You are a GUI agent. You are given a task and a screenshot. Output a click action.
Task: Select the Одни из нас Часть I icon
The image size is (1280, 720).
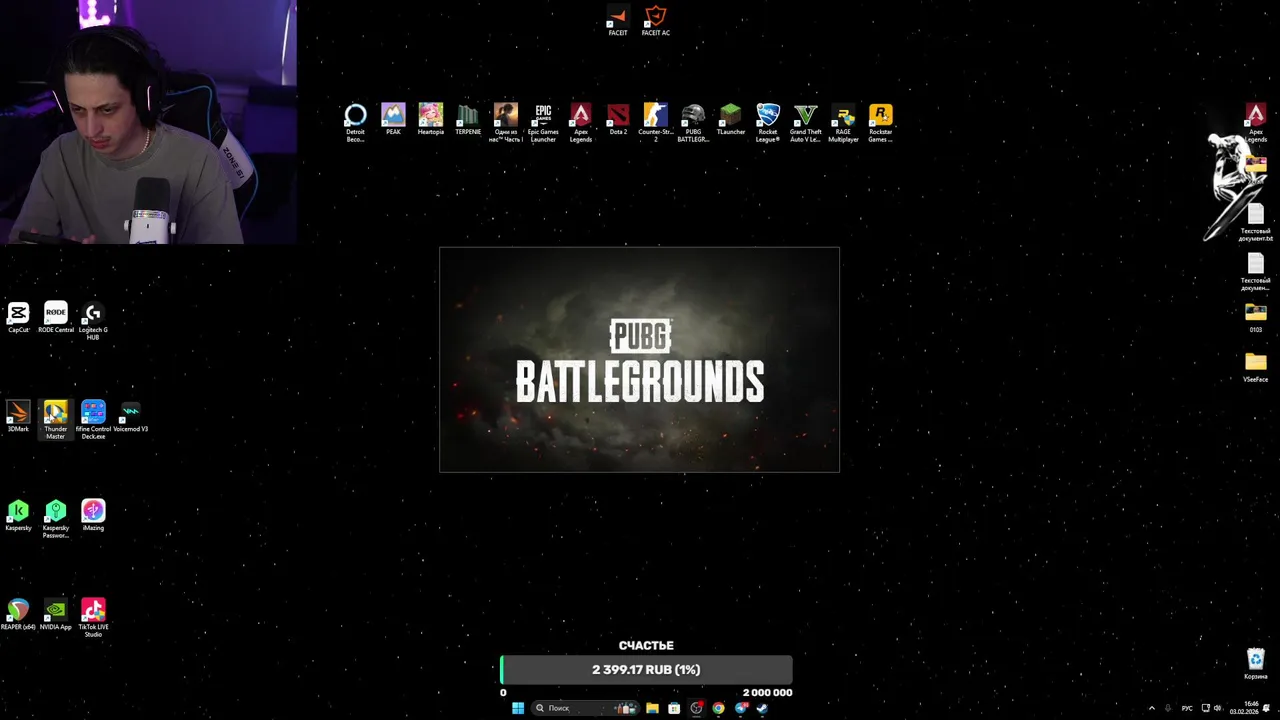tap(506, 123)
